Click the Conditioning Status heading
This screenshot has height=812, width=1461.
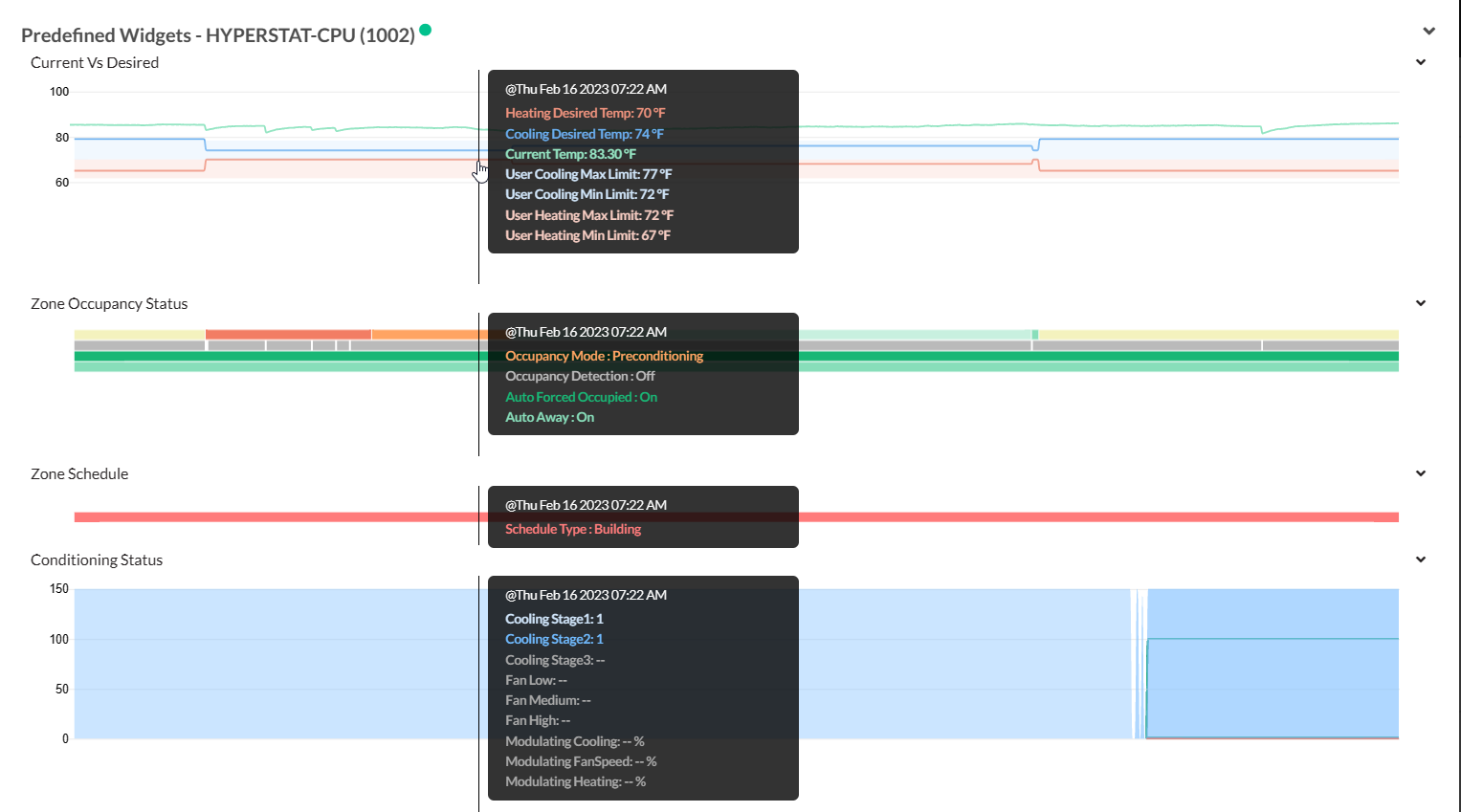97,560
